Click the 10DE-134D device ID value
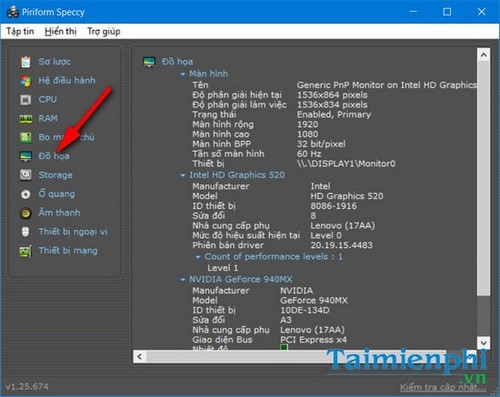The width and height of the screenshot is (500, 397). pos(305,310)
